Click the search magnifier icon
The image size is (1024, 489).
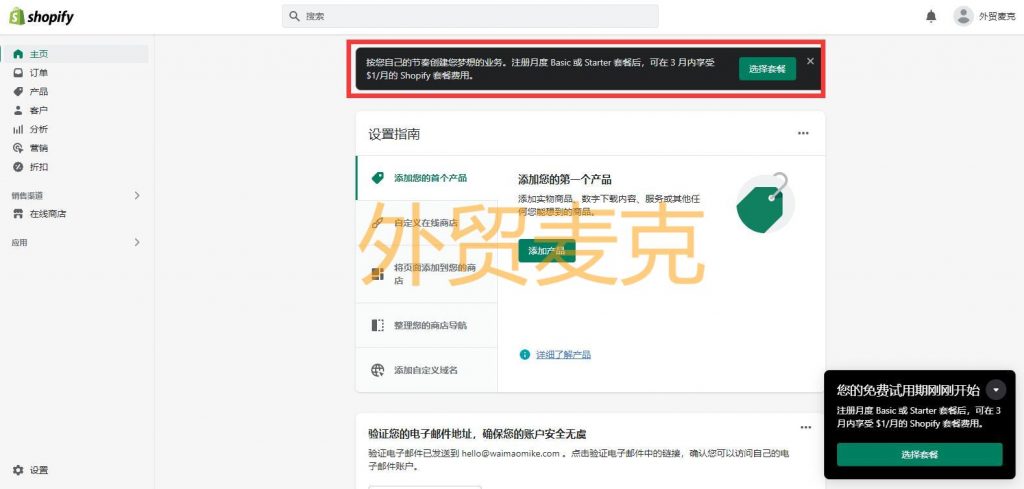click(295, 16)
